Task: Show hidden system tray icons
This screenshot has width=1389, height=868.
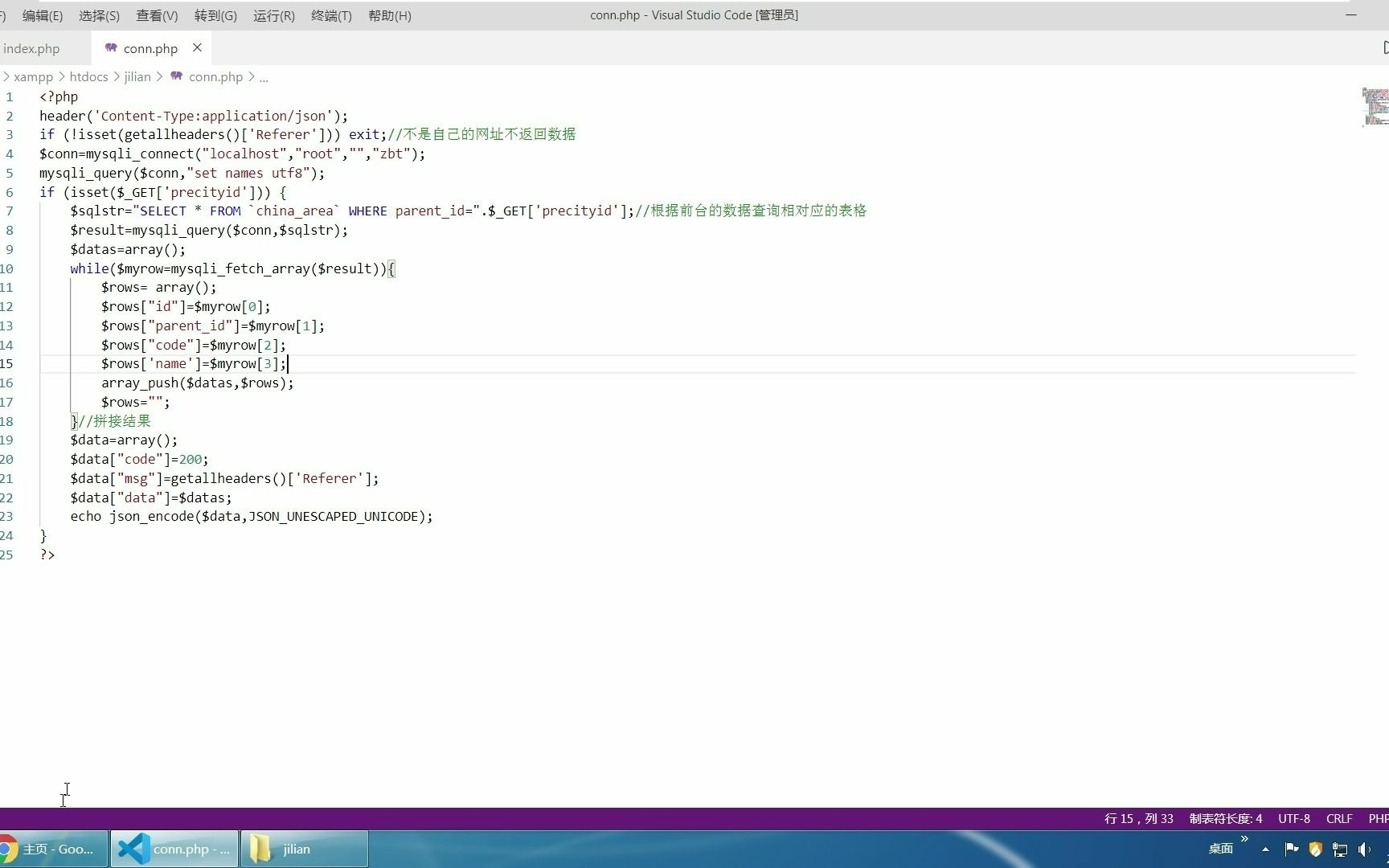Action: click(x=1266, y=850)
